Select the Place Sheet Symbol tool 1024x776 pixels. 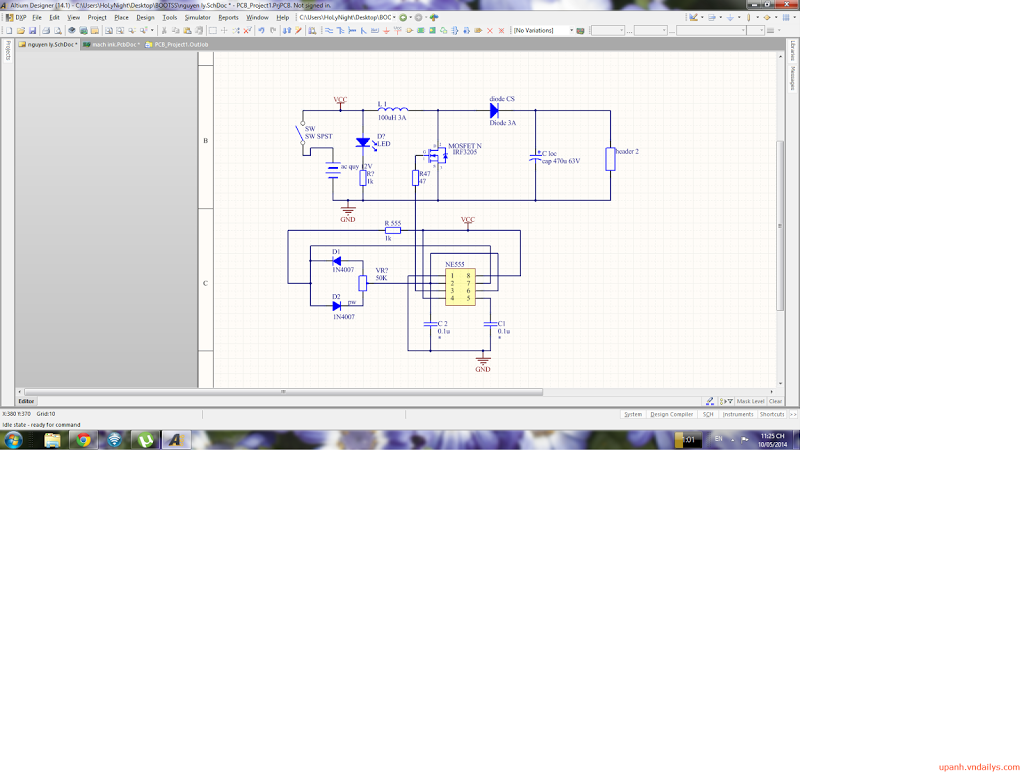(x=421, y=31)
